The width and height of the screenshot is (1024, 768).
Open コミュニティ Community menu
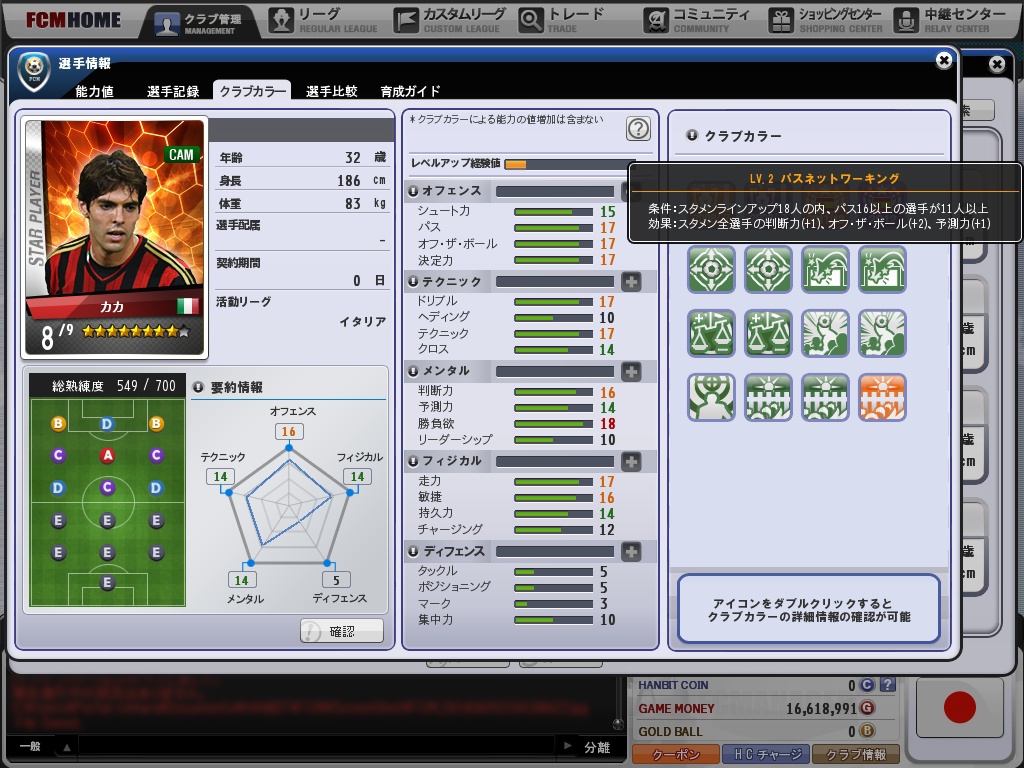coord(696,21)
